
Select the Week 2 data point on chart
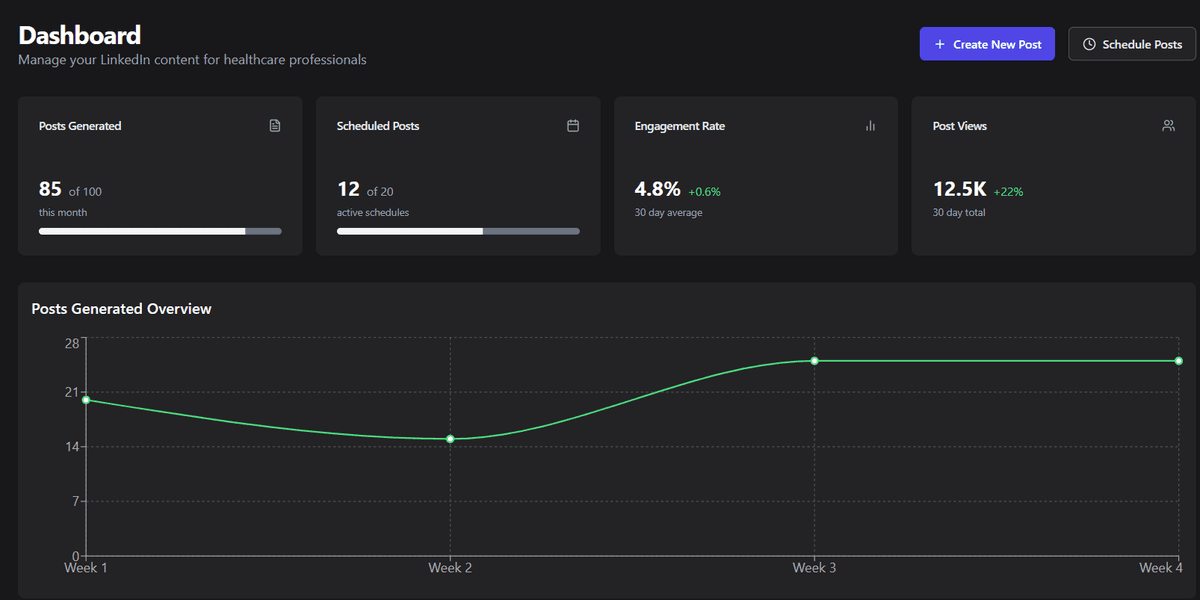tap(450, 439)
